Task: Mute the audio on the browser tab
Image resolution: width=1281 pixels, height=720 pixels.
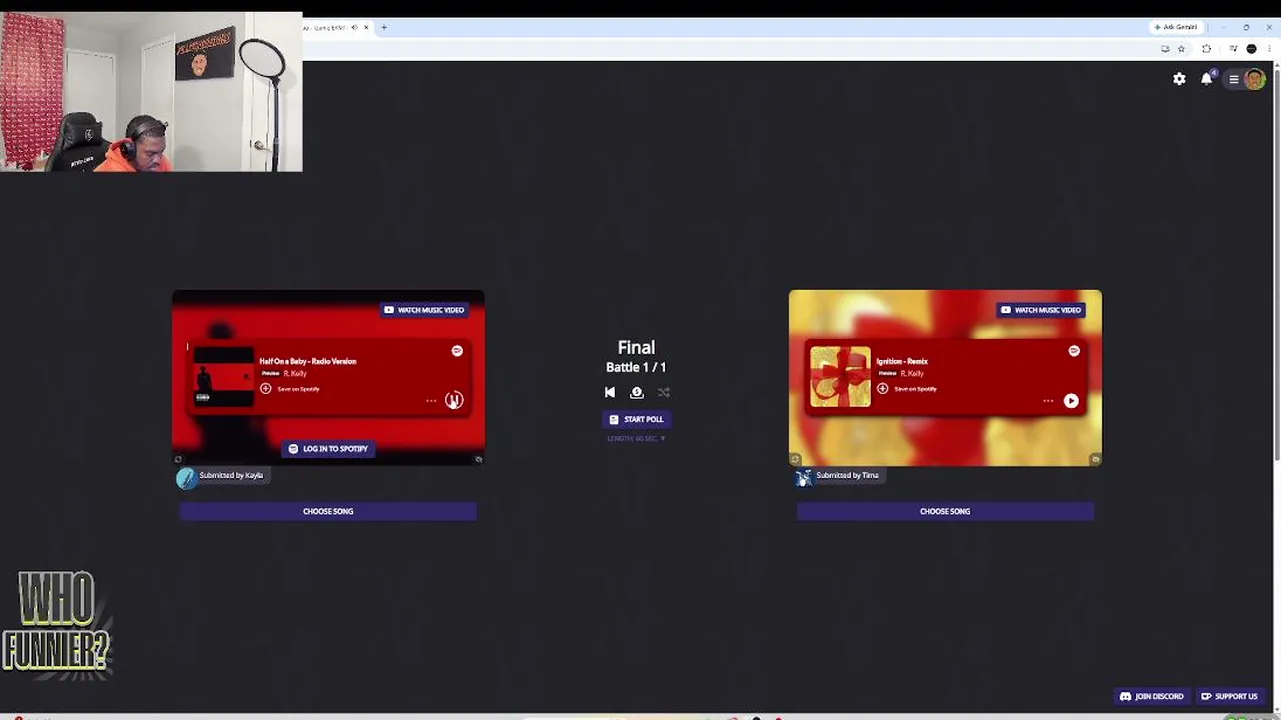Action: [x=354, y=27]
